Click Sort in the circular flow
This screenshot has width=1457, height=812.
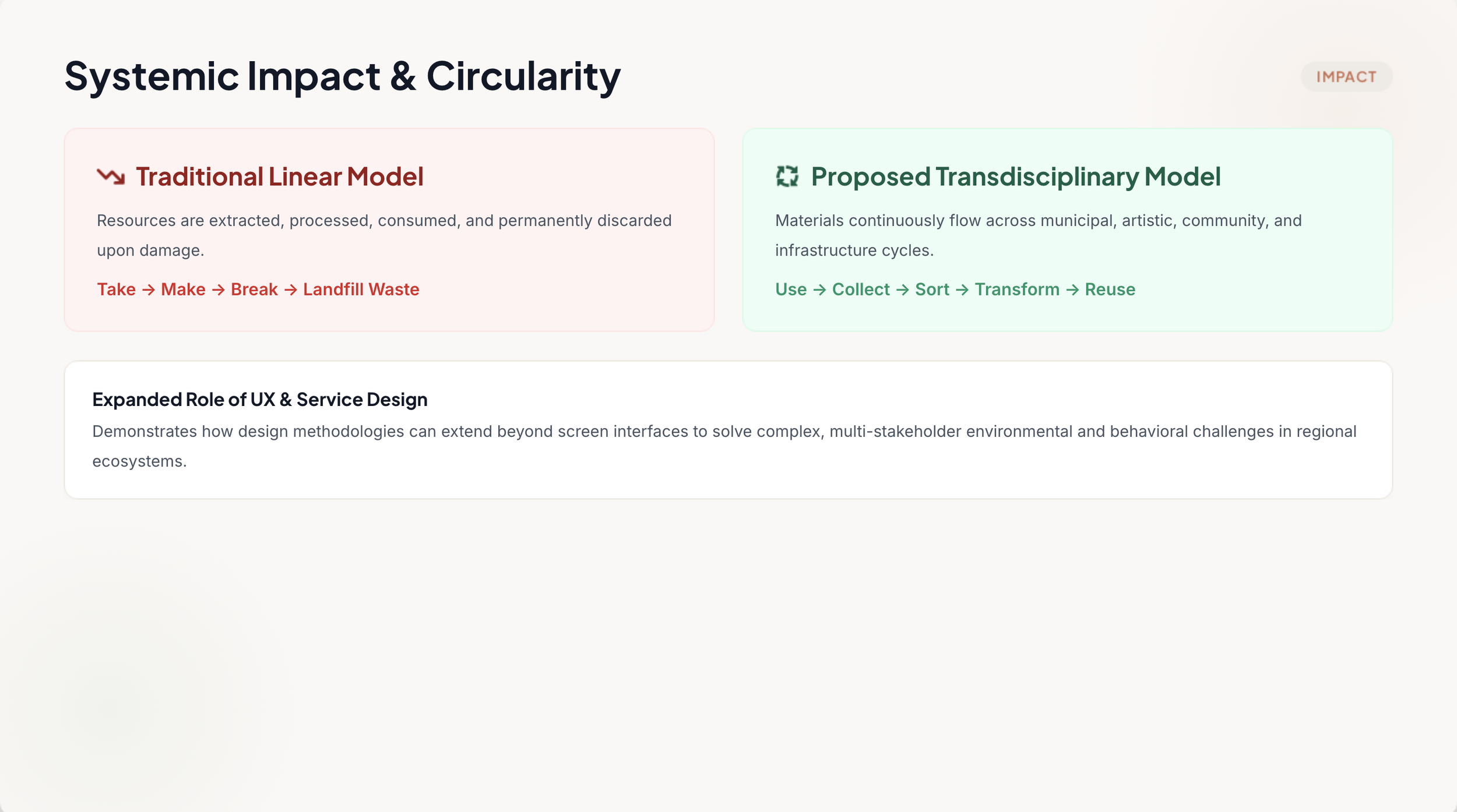[x=932, y=290]
